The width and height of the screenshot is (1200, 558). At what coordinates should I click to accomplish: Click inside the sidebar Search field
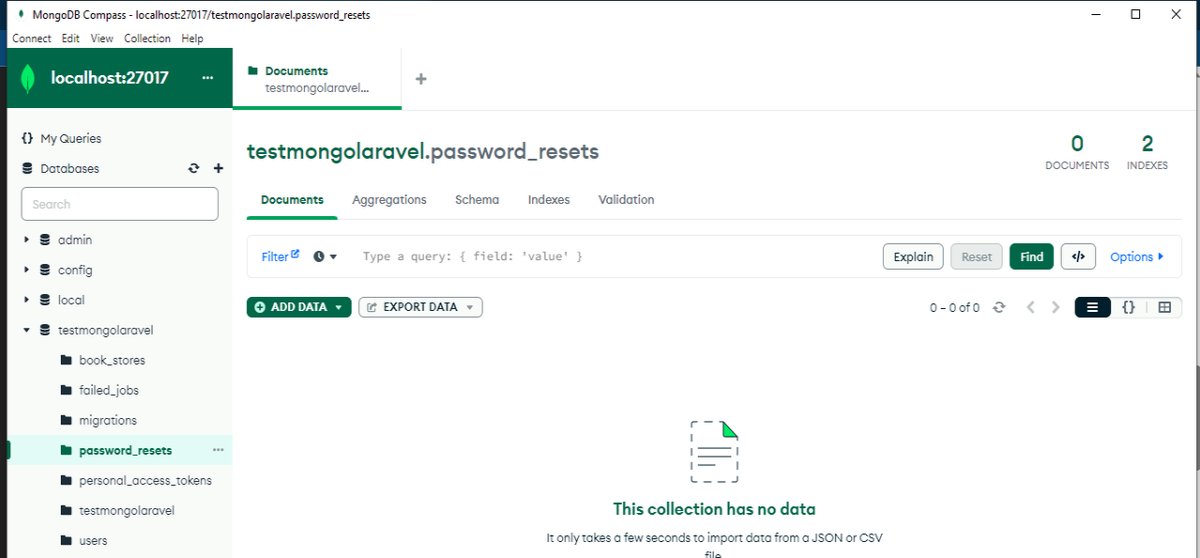[x=120, y=204]
